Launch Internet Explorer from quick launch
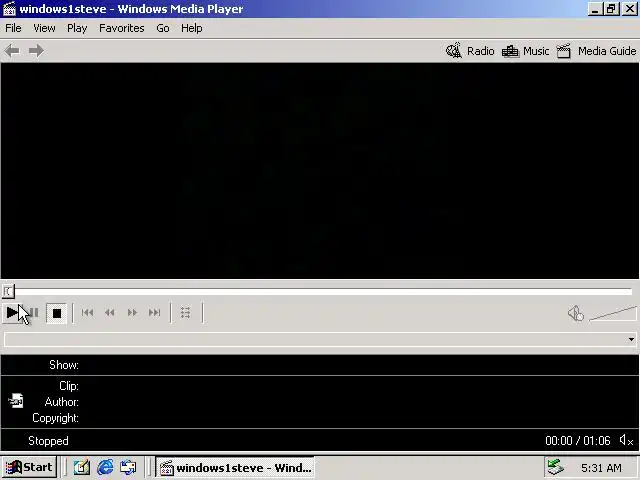Viewport: 640px width, 480px height. pos(105,467)
